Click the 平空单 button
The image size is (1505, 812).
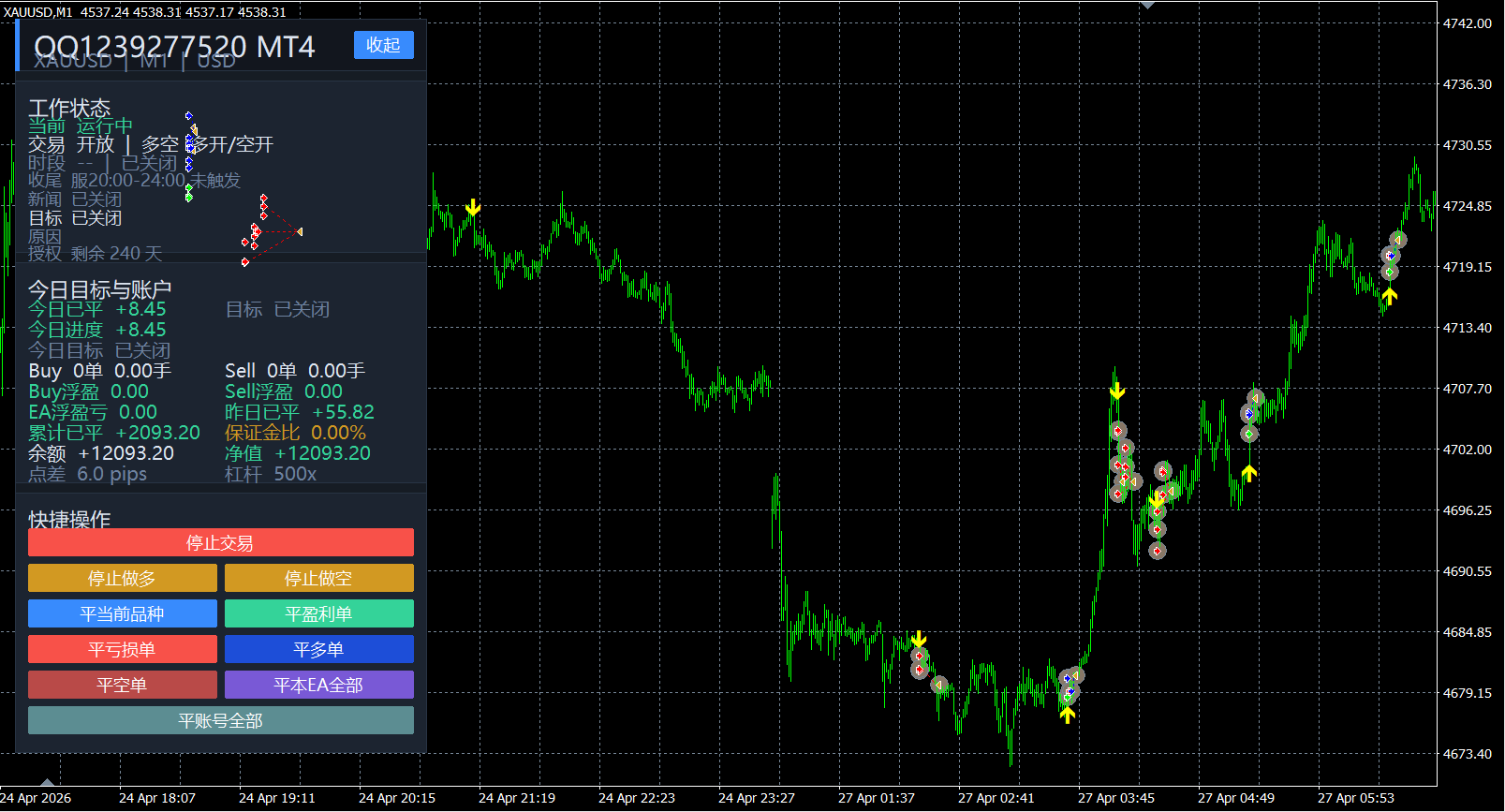coord(122,685)
